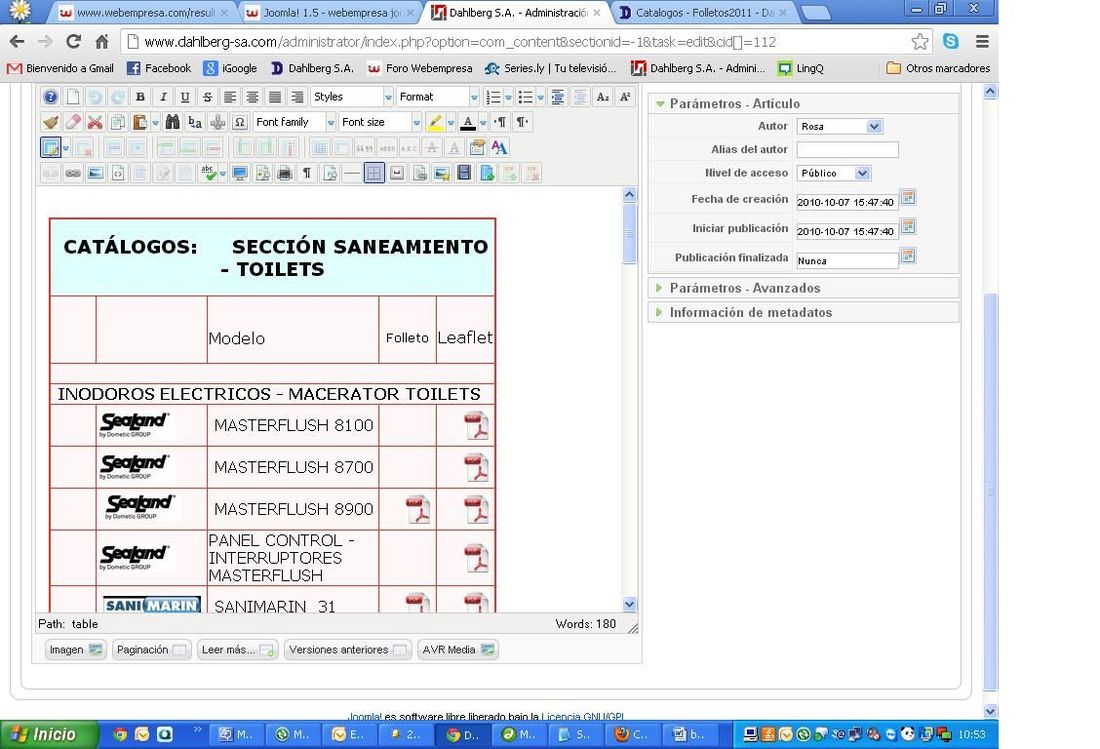Click the Copy icon in the editor toolbar
Image resolution: width=1100 pixels, height=749 pixels.
(118, 122)
